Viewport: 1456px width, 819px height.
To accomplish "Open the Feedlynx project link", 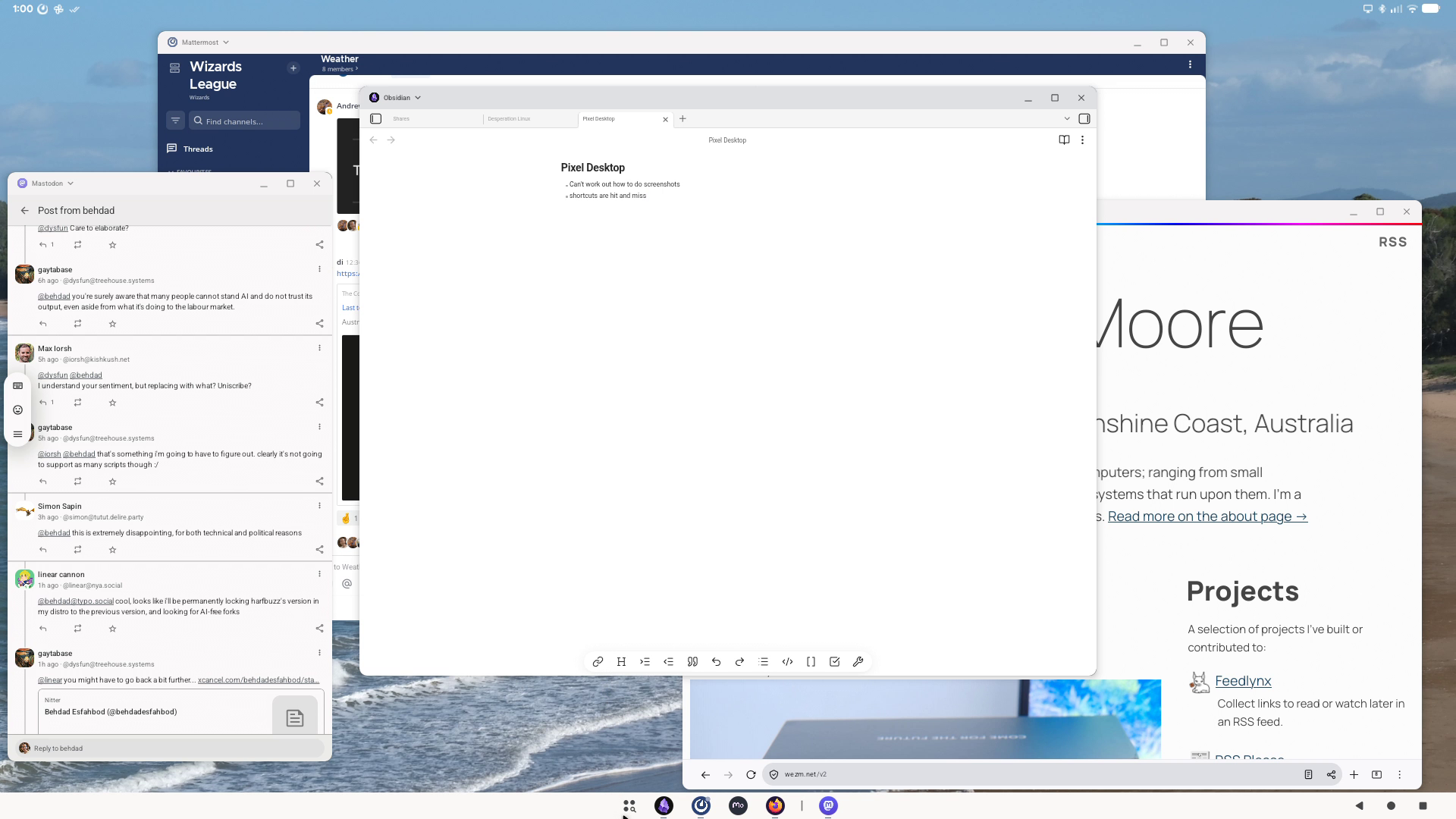I will (1243, 681).
